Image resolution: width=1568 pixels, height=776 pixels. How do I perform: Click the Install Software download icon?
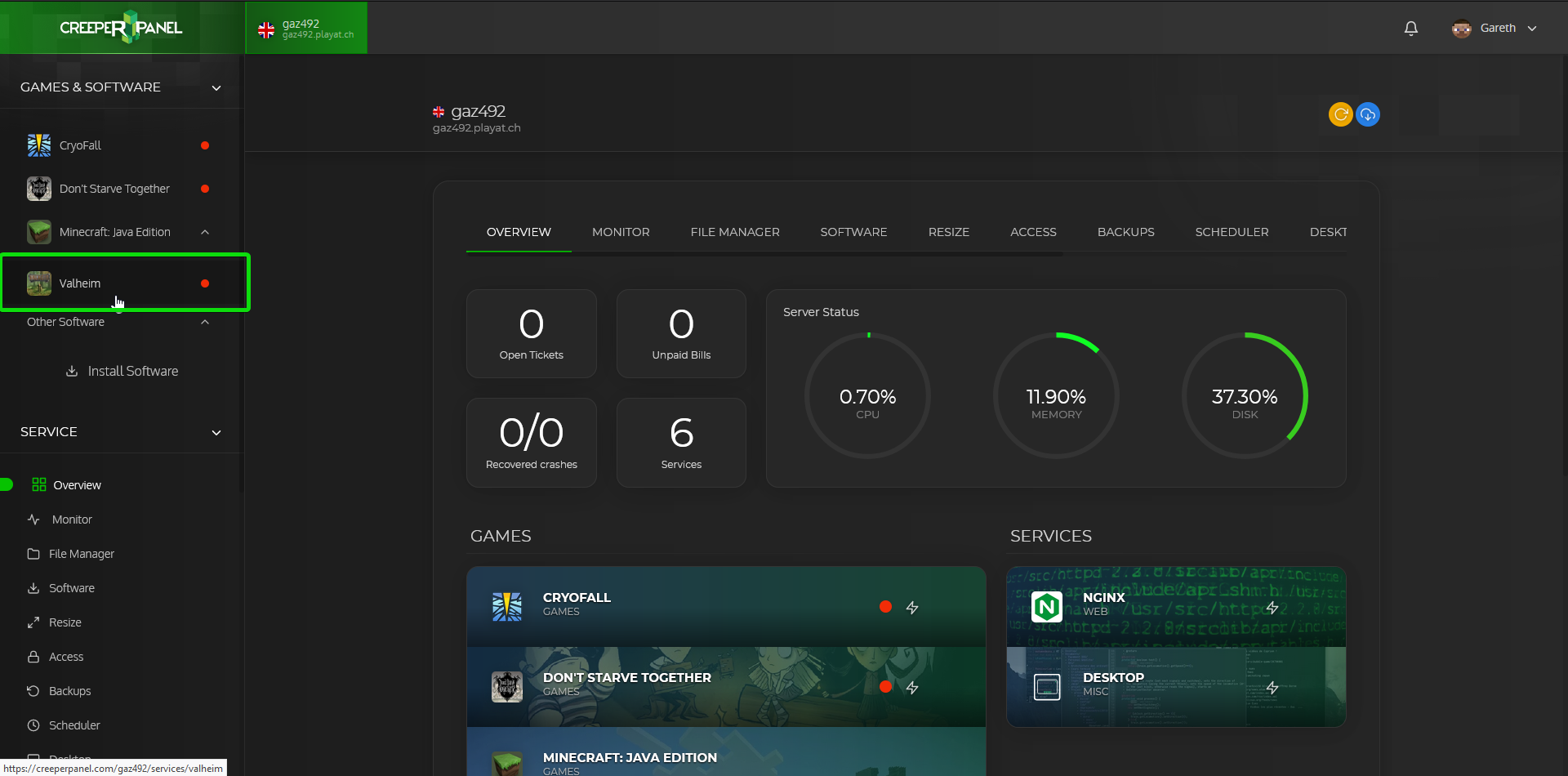pyautogui.click(x=72, y=371)
